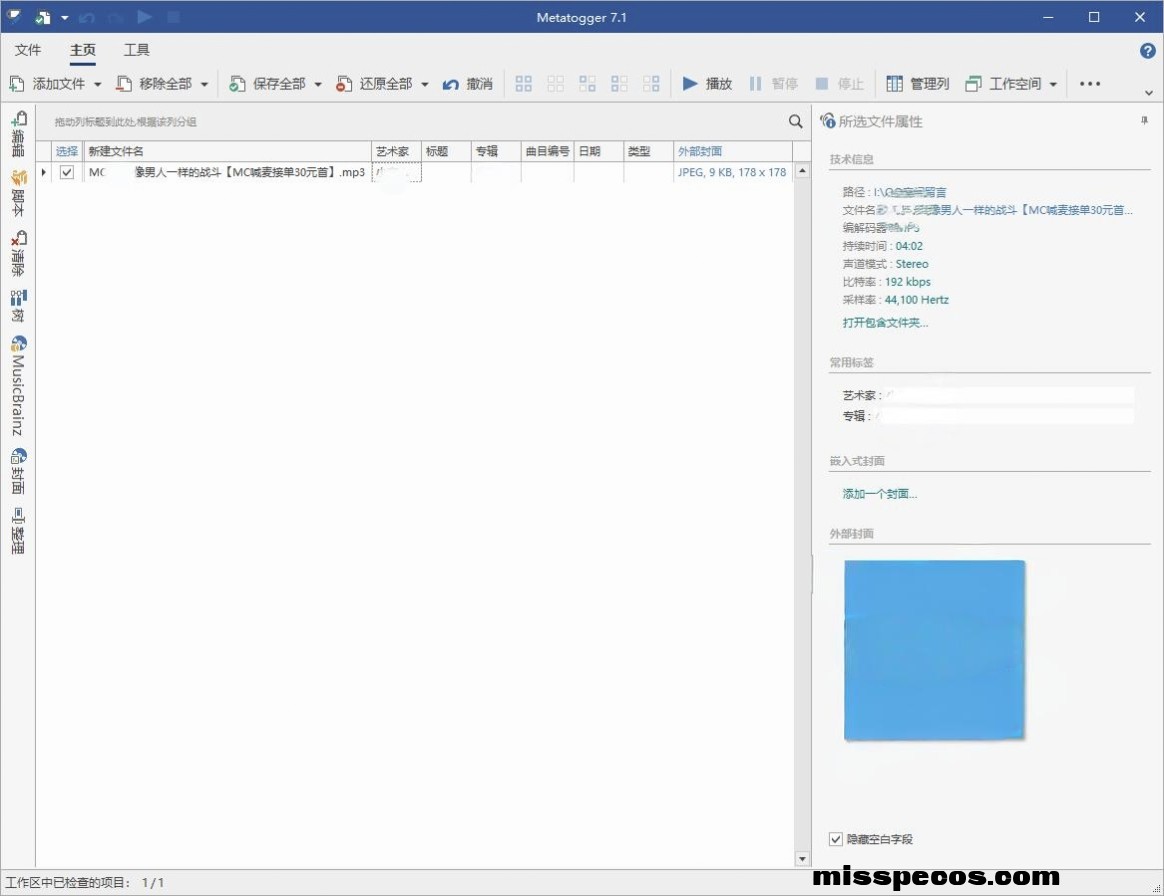Click 添加一个封面 link
Viewport: 1164px width, 896px height.
(880, 494)
